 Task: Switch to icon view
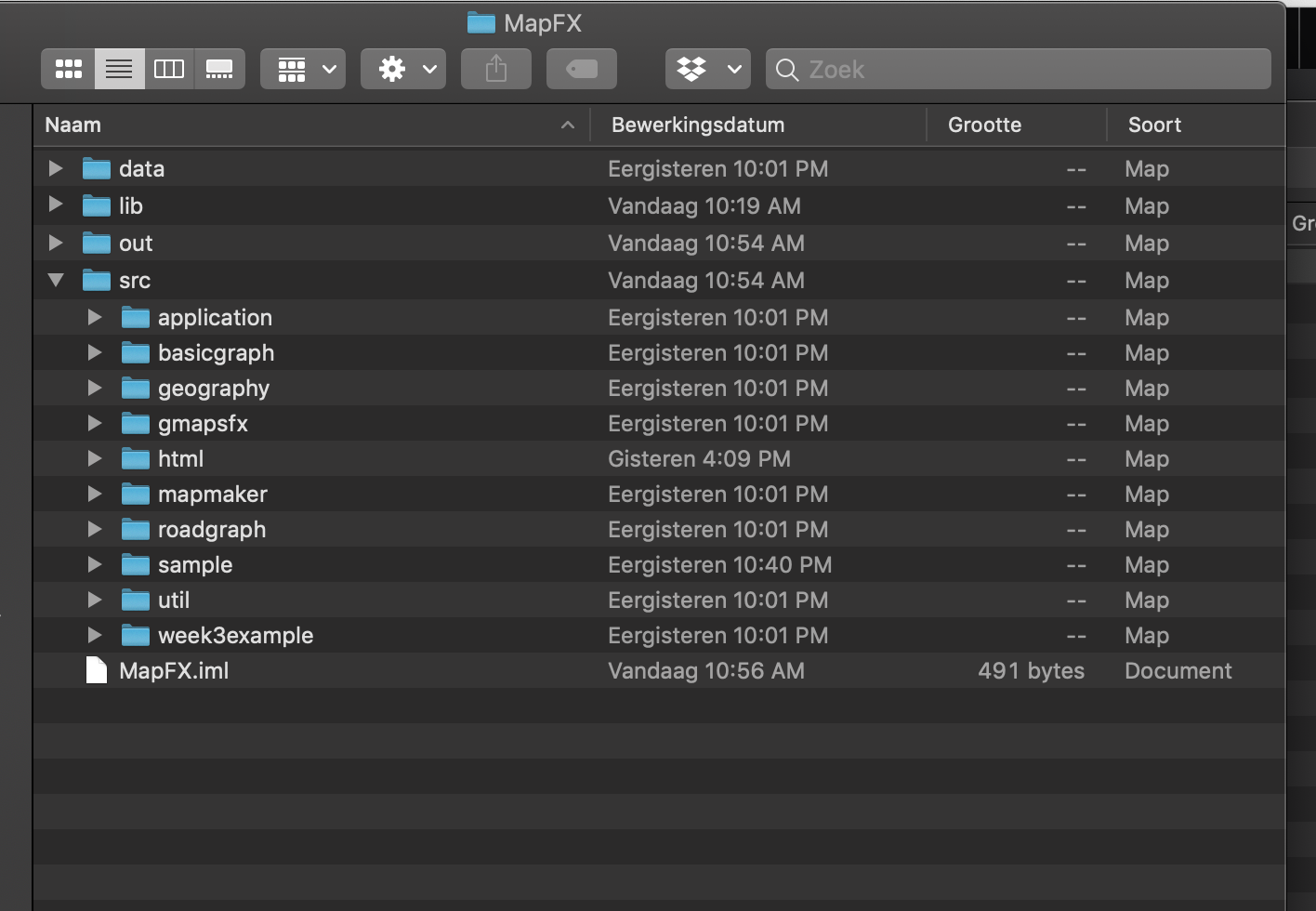(x=68, y=69)
